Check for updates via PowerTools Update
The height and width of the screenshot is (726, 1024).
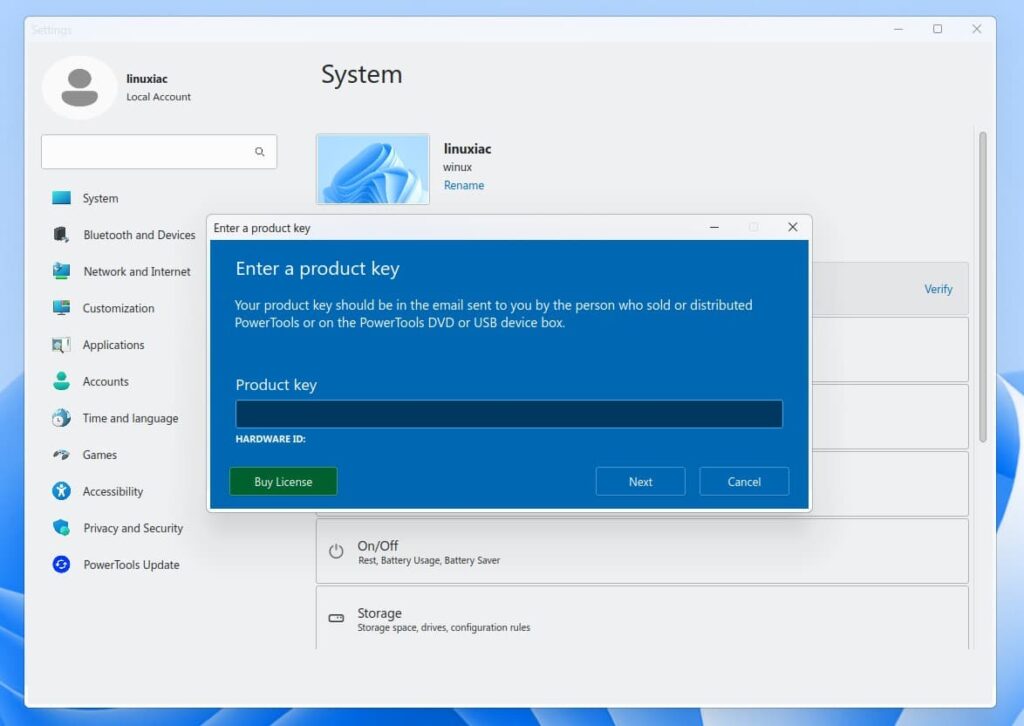pyautogui.click(x=60, y=564)
